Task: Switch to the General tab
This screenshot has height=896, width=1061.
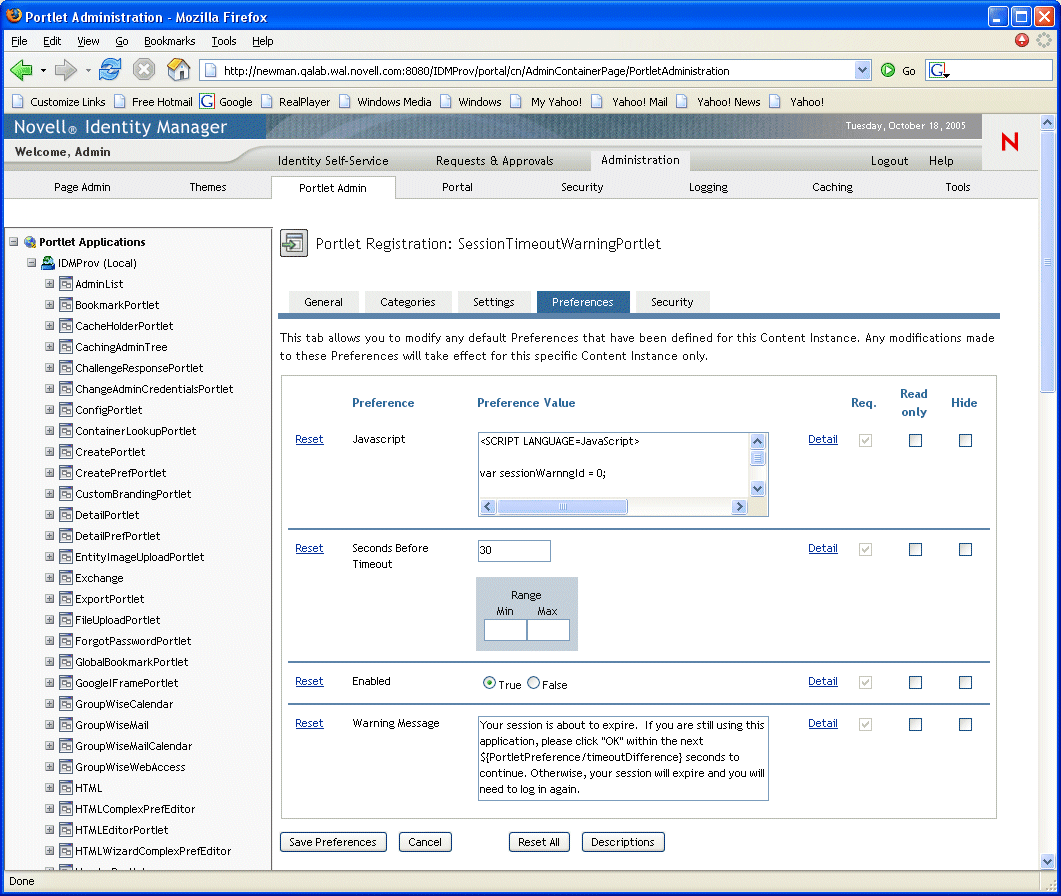Action: pos(323,302)
